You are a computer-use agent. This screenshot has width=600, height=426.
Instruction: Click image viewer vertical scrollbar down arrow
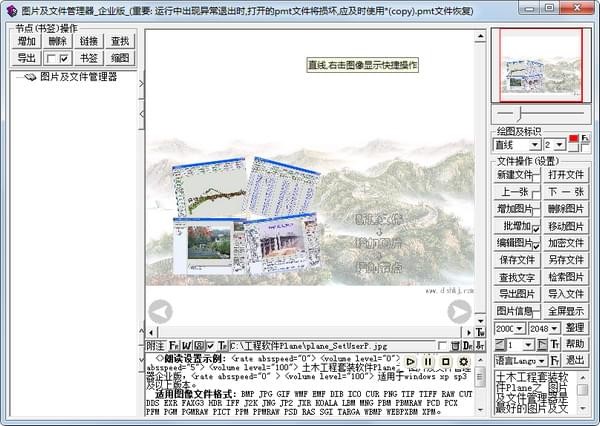pos(480,320)
